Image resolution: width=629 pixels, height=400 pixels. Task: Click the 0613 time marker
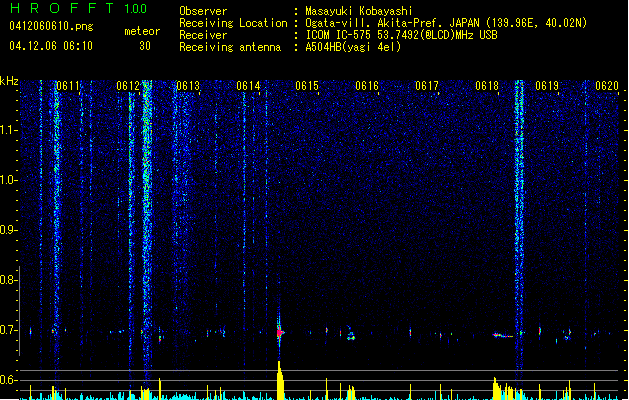pos(188,86)
